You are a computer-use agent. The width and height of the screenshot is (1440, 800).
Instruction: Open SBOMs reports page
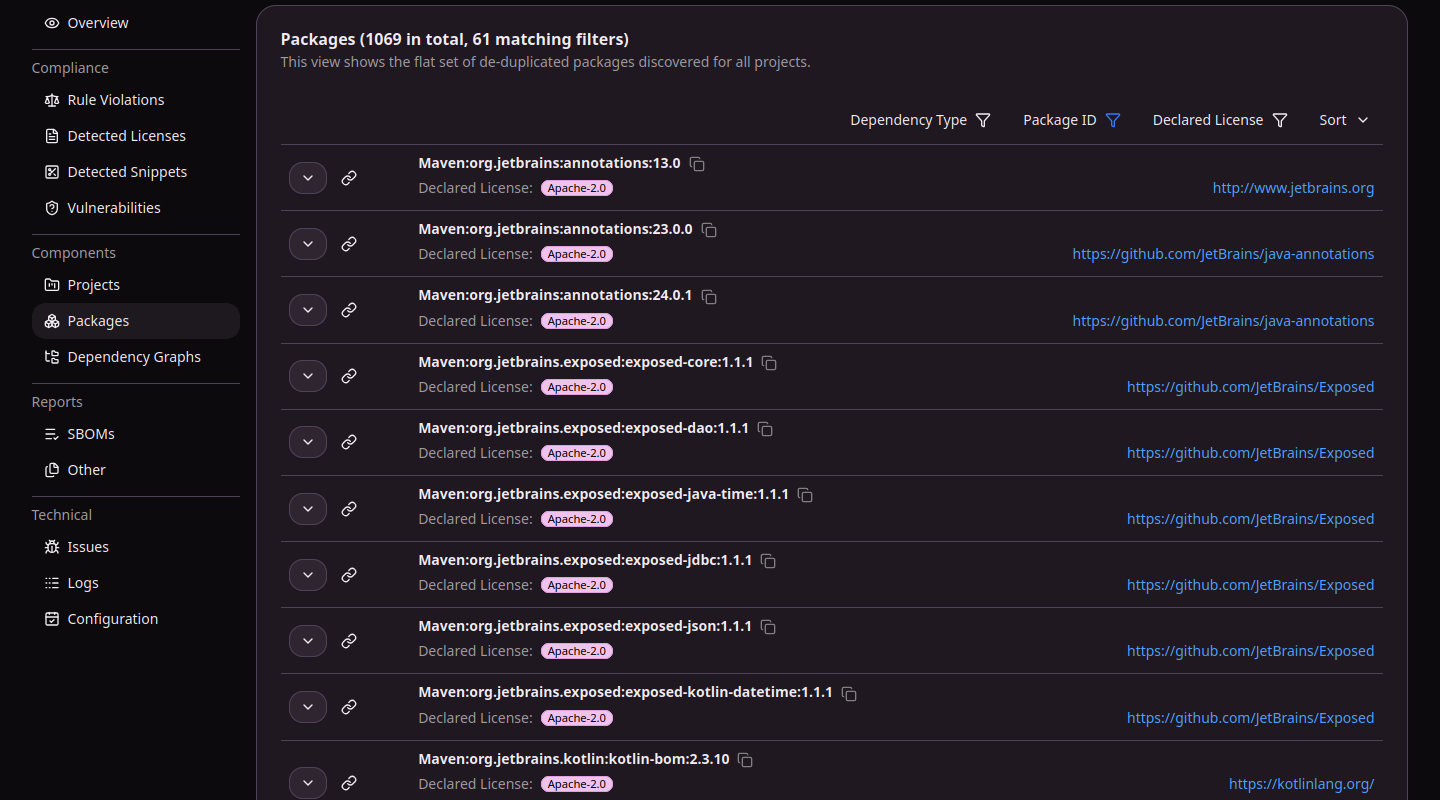point(136,434)
